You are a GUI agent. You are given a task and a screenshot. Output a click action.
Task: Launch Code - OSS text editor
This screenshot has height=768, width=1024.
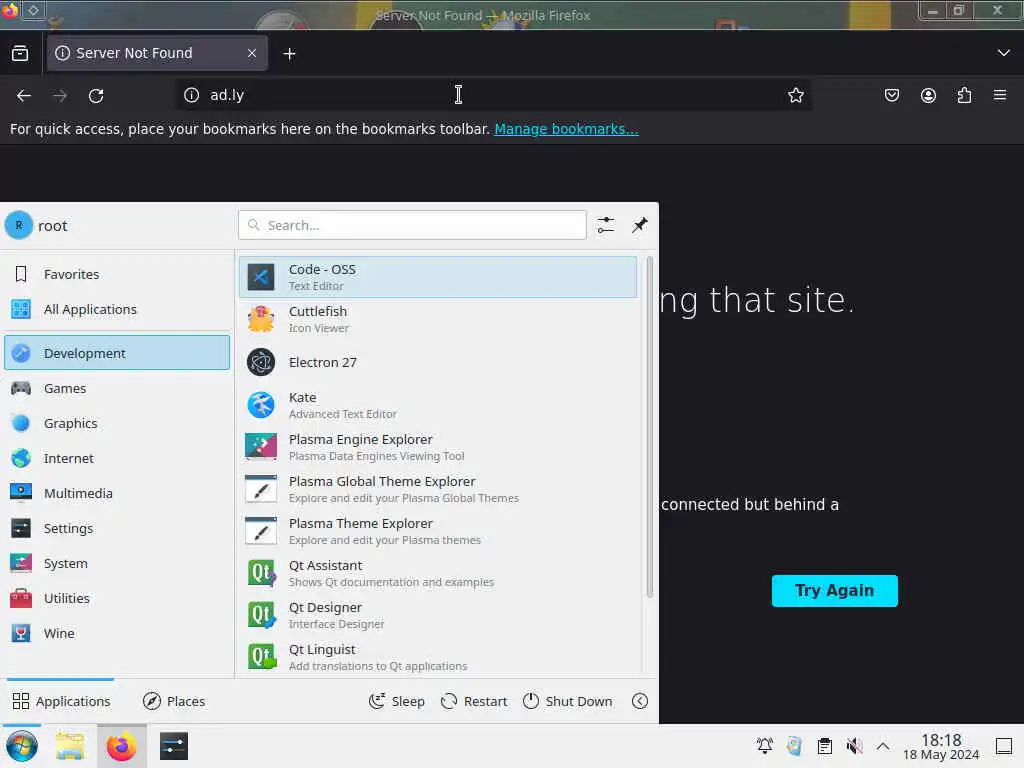(x=438, y=277)
